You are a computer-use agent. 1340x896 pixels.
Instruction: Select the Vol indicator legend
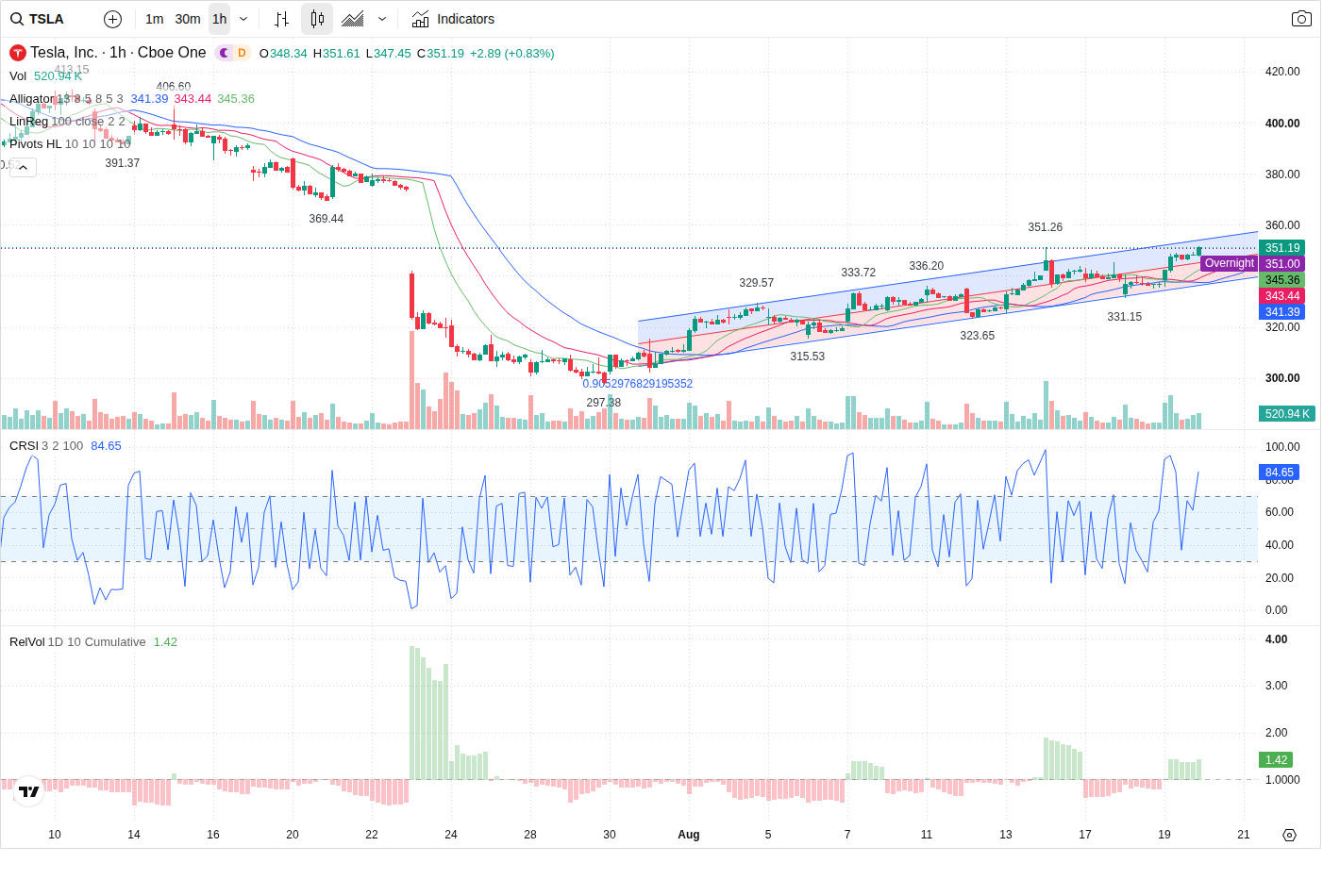coord(18,76)
